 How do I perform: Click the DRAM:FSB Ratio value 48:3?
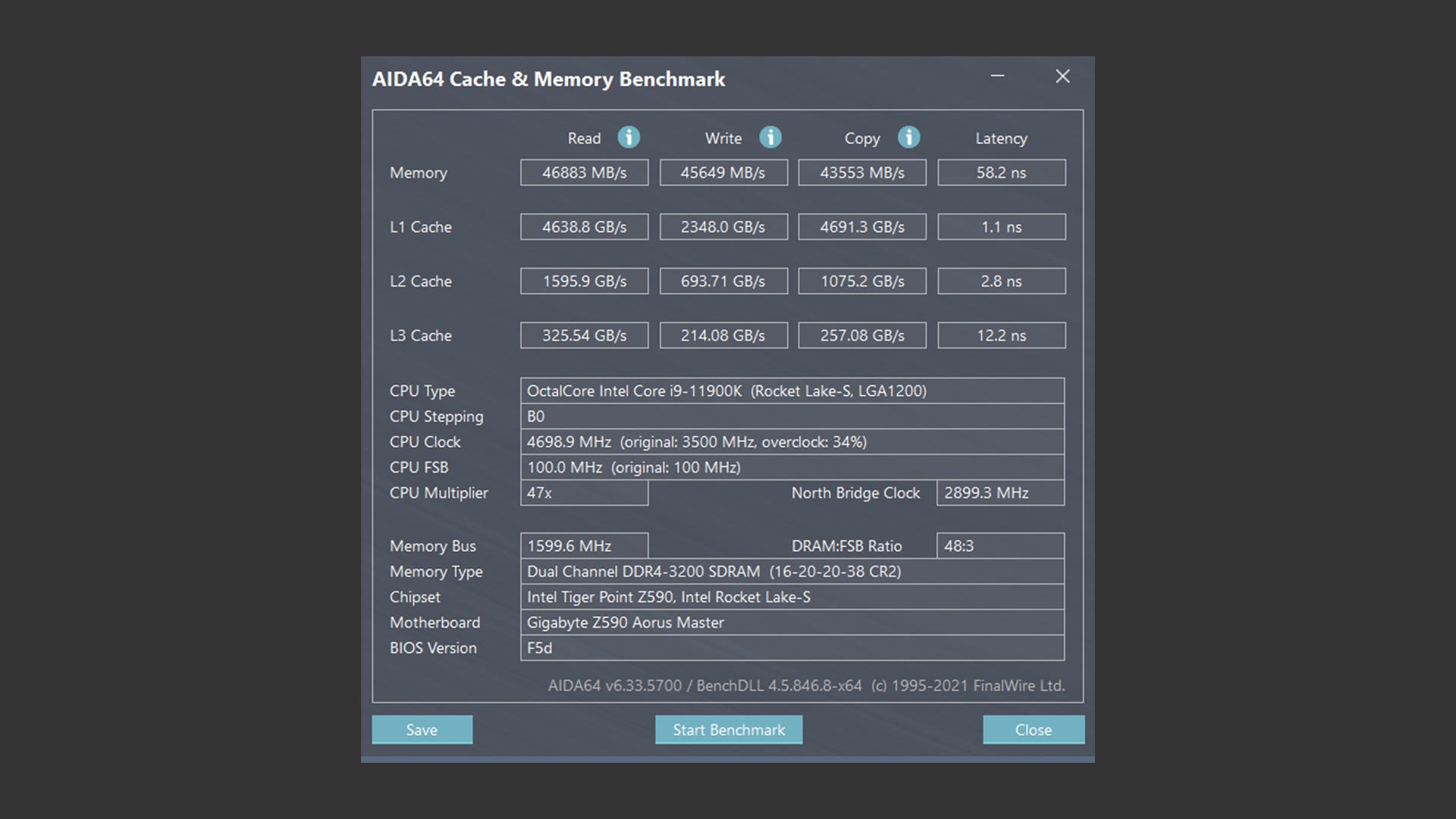tap(1000, 546)
